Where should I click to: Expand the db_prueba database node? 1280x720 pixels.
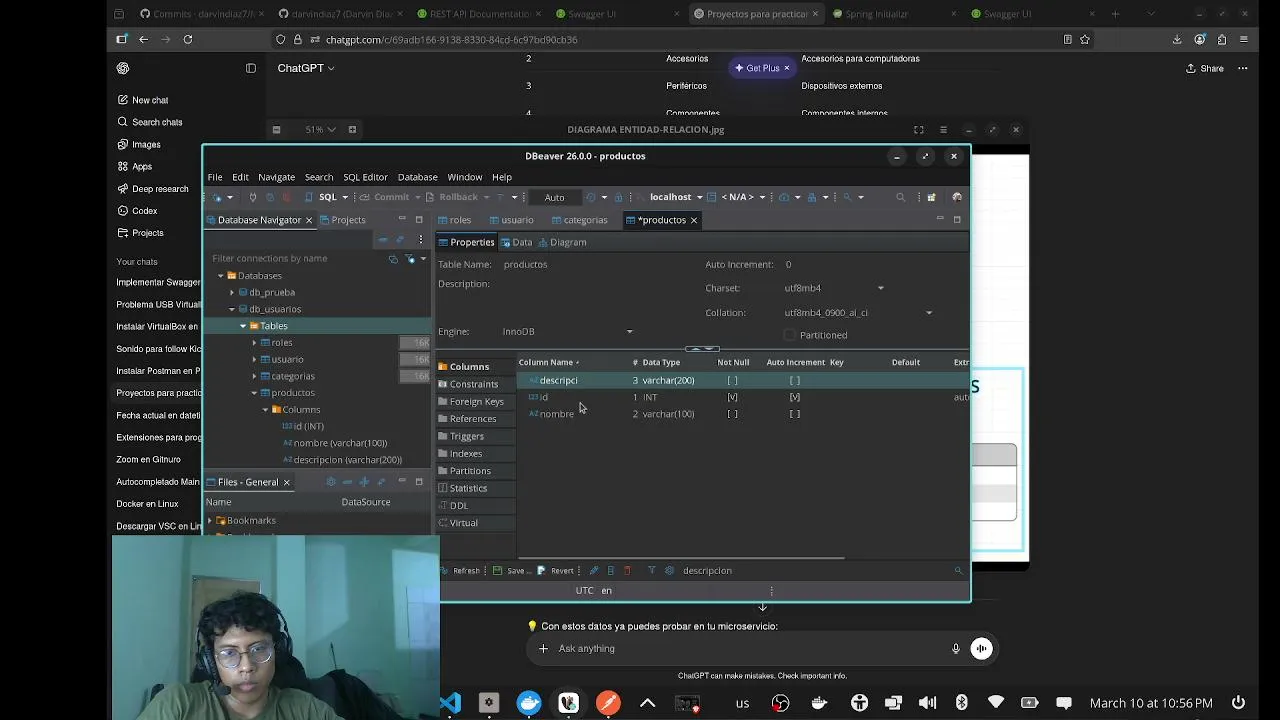tap(232, 292)
